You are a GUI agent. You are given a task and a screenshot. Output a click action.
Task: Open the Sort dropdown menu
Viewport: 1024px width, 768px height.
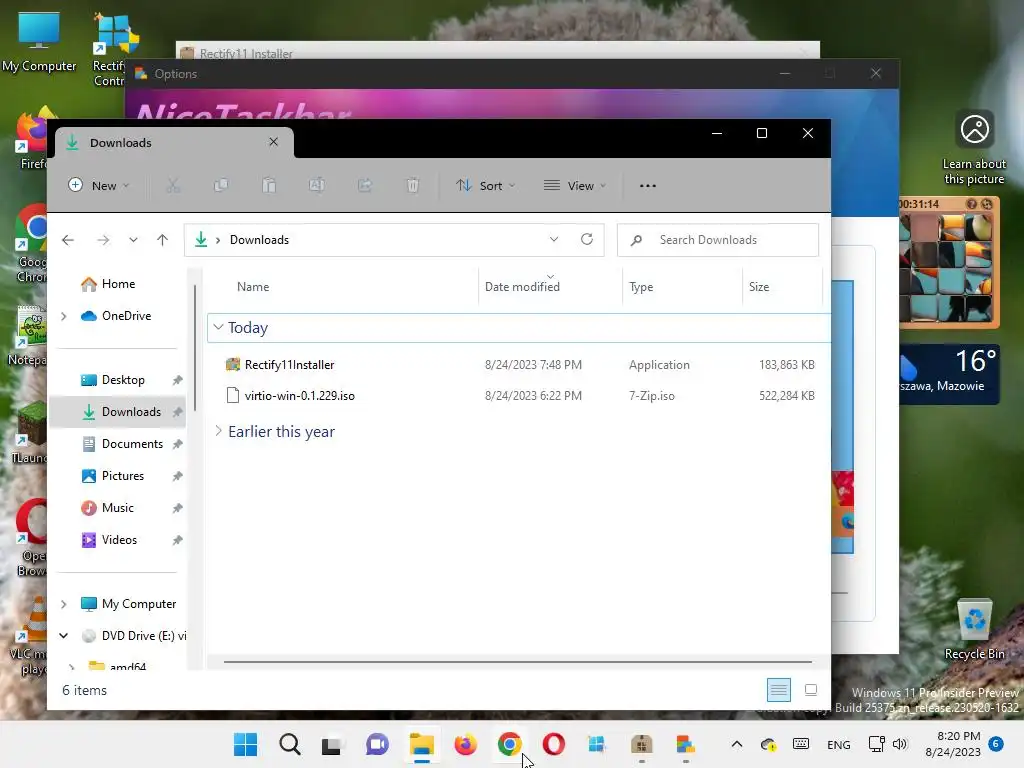pos(486,185)
